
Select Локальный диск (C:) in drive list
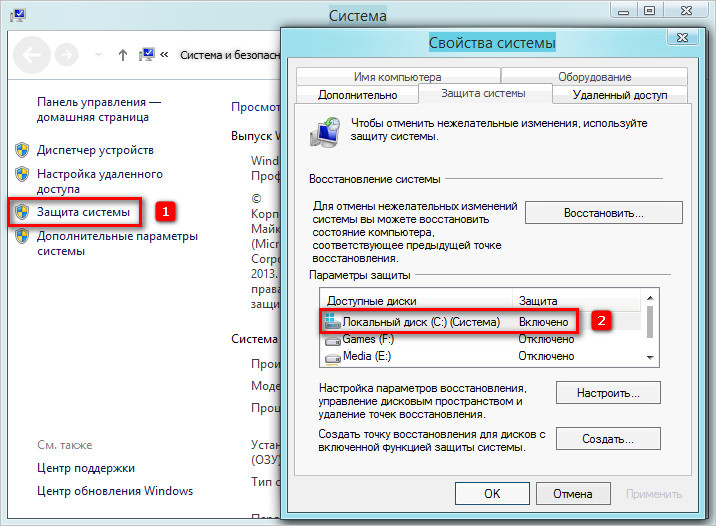[x=420, y=322]
